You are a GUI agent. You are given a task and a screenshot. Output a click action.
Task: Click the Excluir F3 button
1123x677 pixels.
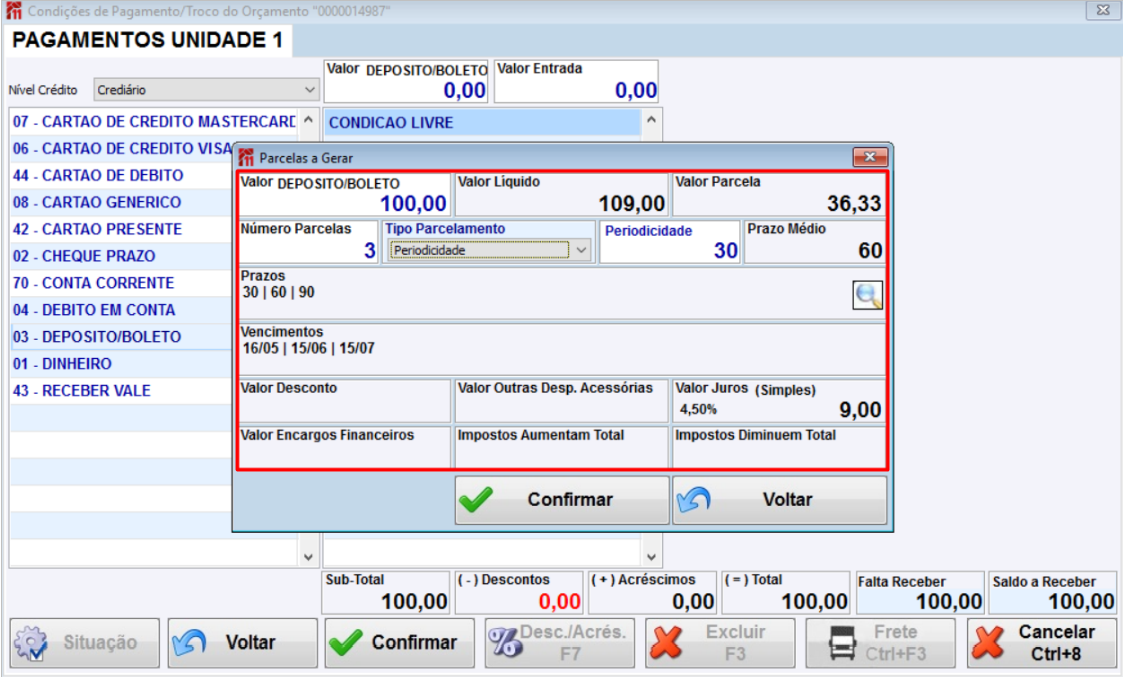pyautogui.click(x=720, y=643)
